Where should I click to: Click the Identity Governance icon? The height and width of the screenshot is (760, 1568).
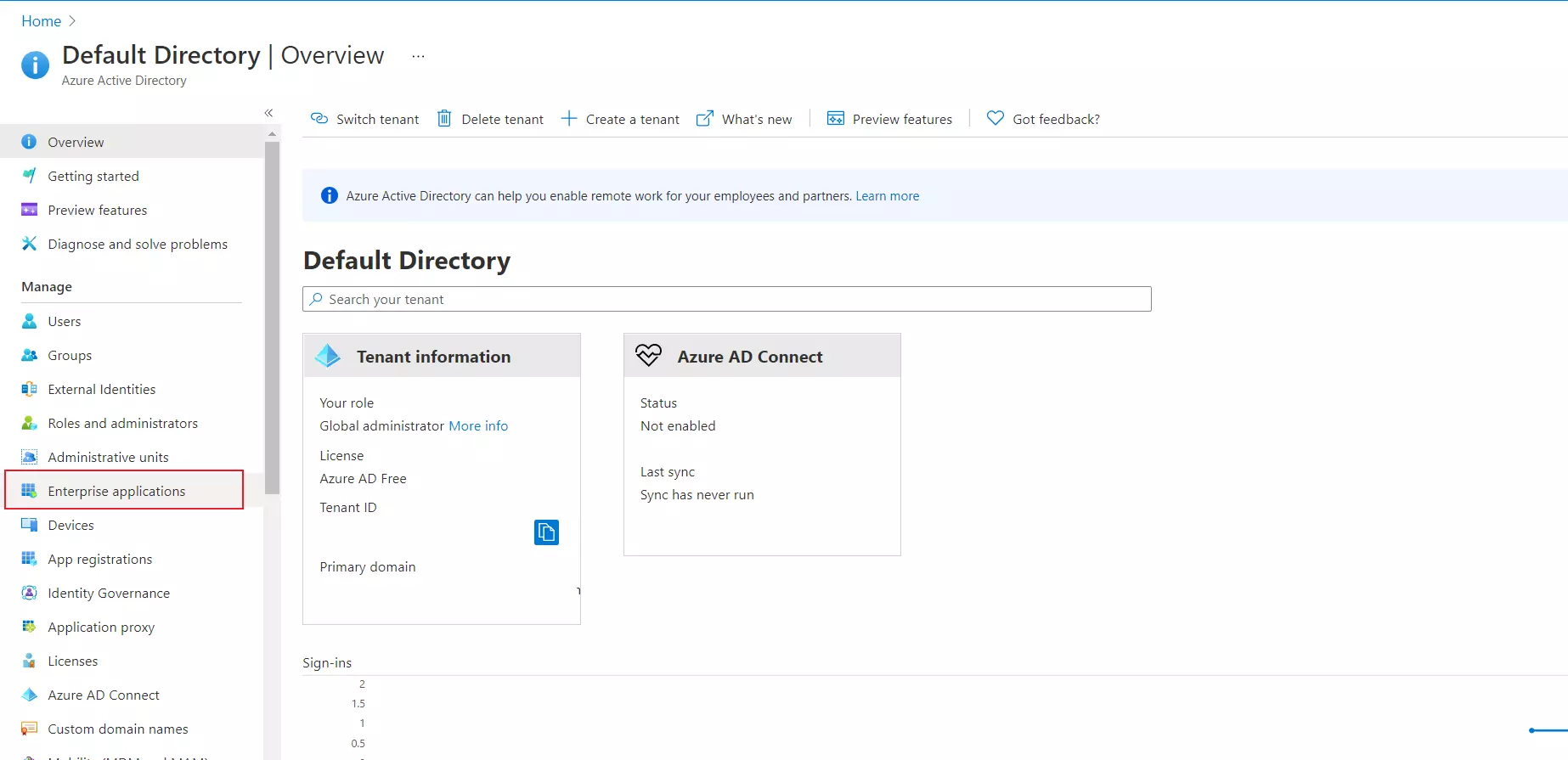[x=29, y=593]
